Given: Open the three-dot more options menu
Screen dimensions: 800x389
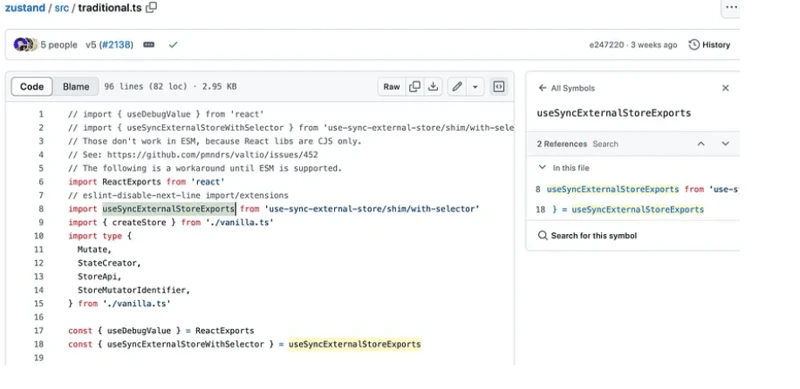Looking at the screenshot, I should point(731,7).
